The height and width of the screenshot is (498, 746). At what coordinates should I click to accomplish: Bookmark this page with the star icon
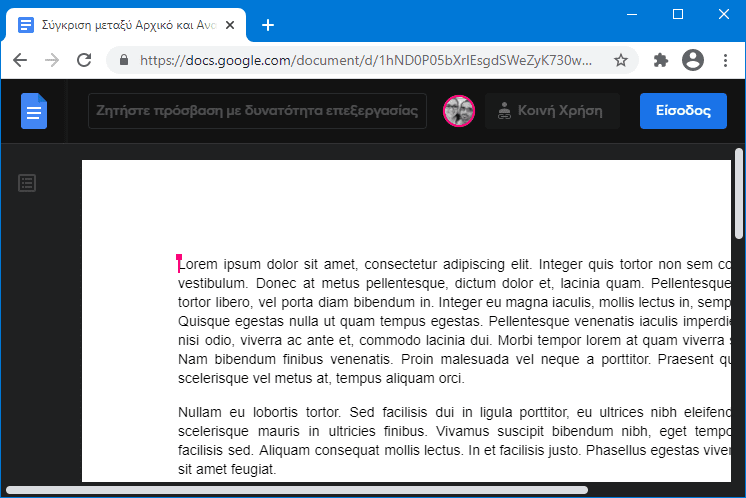click(x=620, y=60)
